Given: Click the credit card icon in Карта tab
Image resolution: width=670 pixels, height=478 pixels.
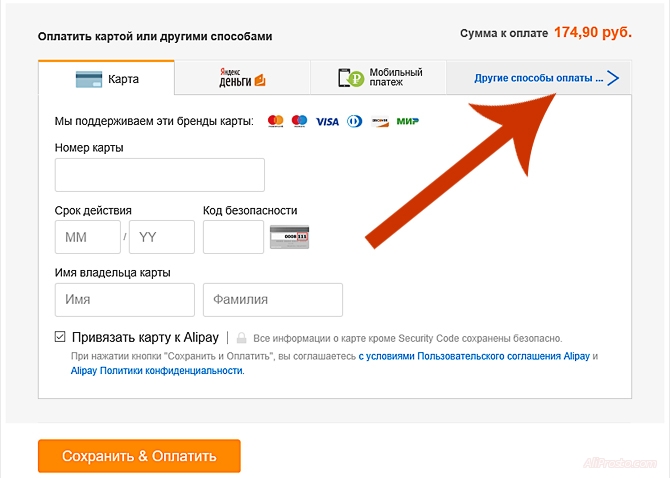Looking at the screenshot, I should (89, 79).
